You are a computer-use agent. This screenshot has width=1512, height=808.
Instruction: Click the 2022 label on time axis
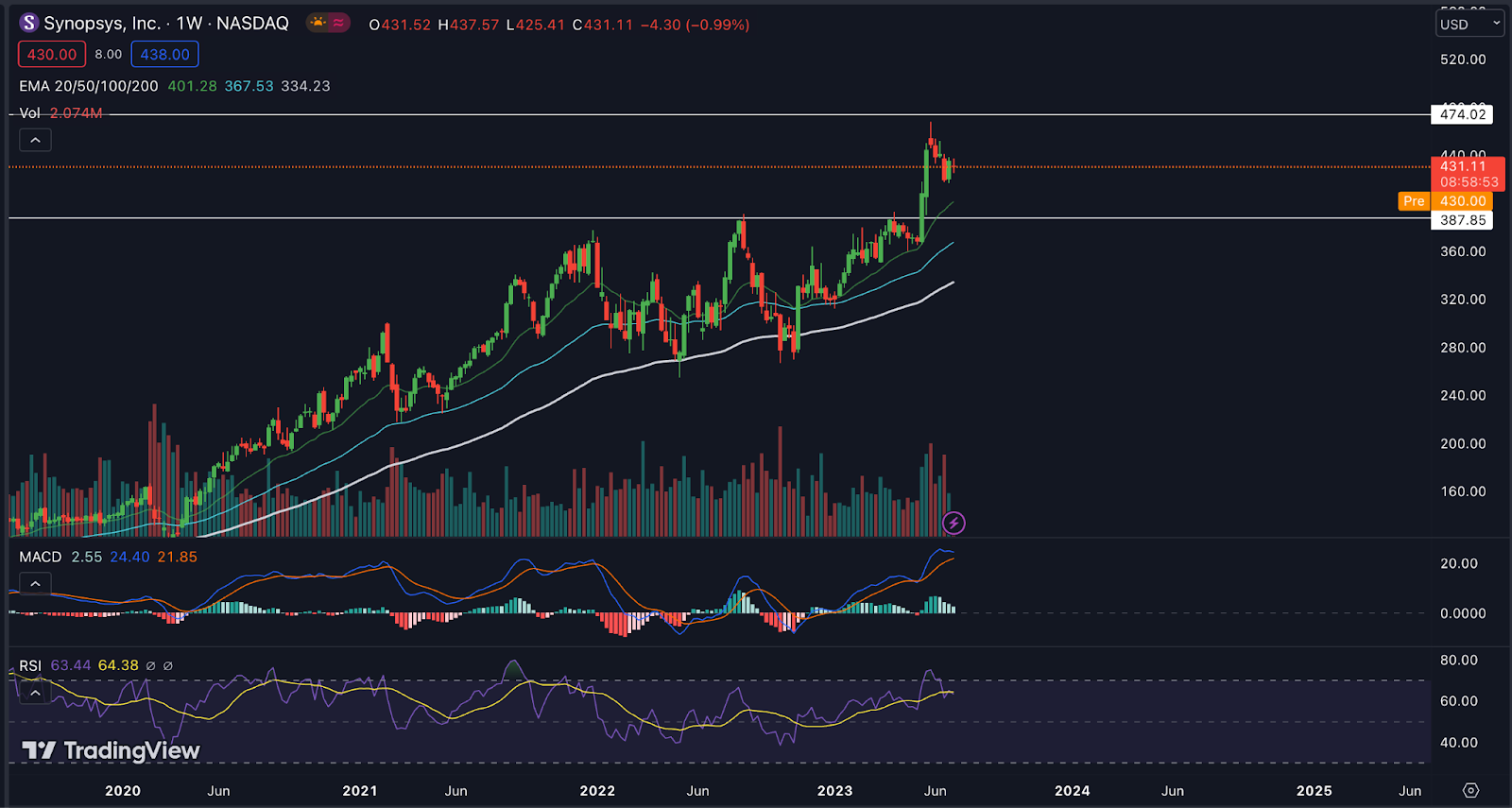point(597,791)
